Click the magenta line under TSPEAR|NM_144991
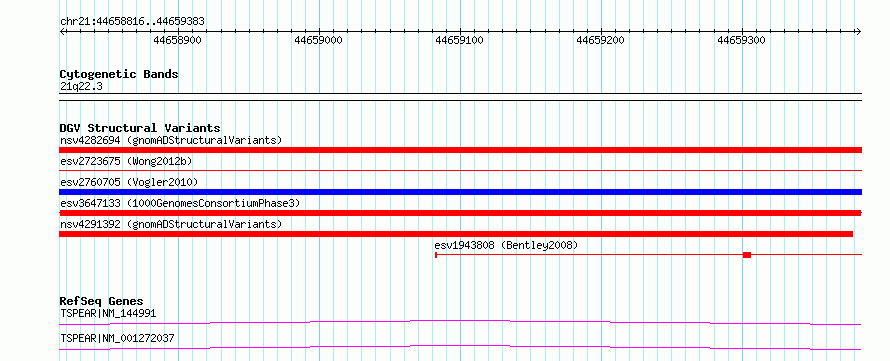This screenshot has width=890, height=361. pos(460,322)
